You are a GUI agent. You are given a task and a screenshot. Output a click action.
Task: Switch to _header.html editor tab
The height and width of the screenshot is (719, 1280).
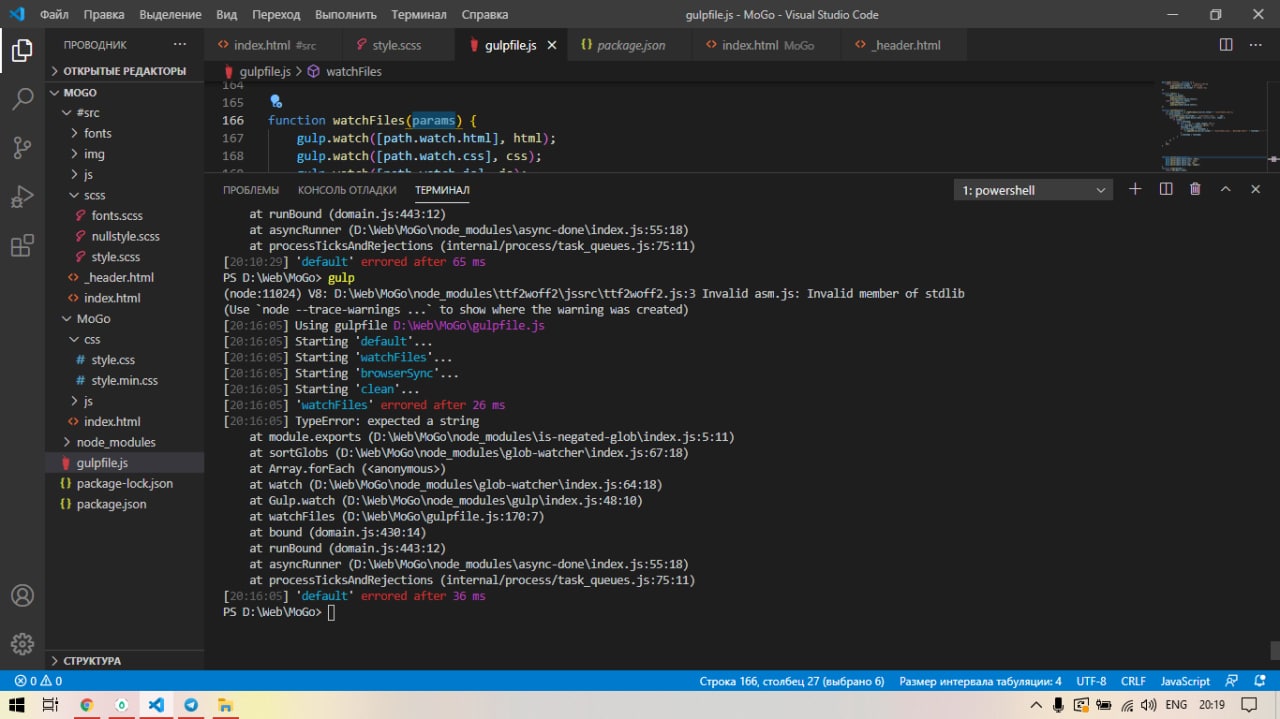(906, 46)
